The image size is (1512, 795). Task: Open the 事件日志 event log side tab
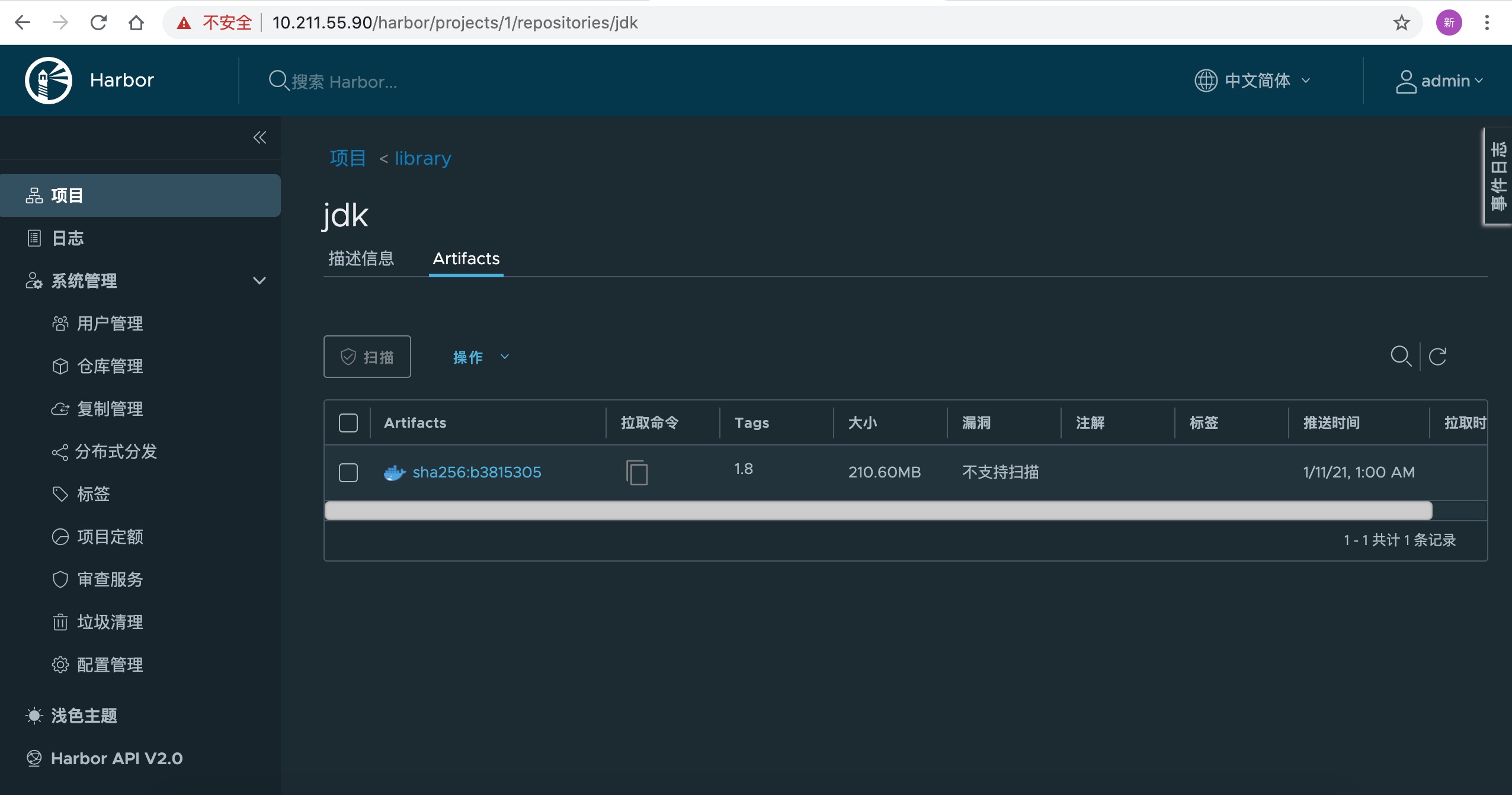coord(1498,176)
